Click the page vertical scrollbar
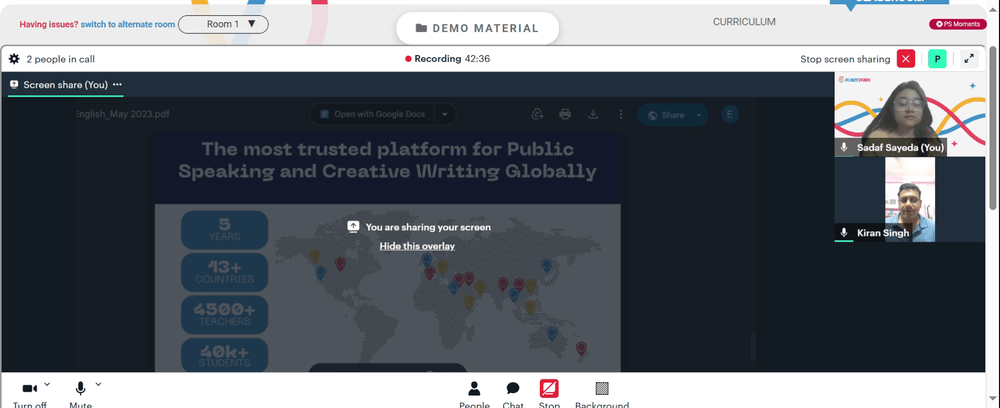Viewport: 1000px width, 408px height. tap(993, 128)
